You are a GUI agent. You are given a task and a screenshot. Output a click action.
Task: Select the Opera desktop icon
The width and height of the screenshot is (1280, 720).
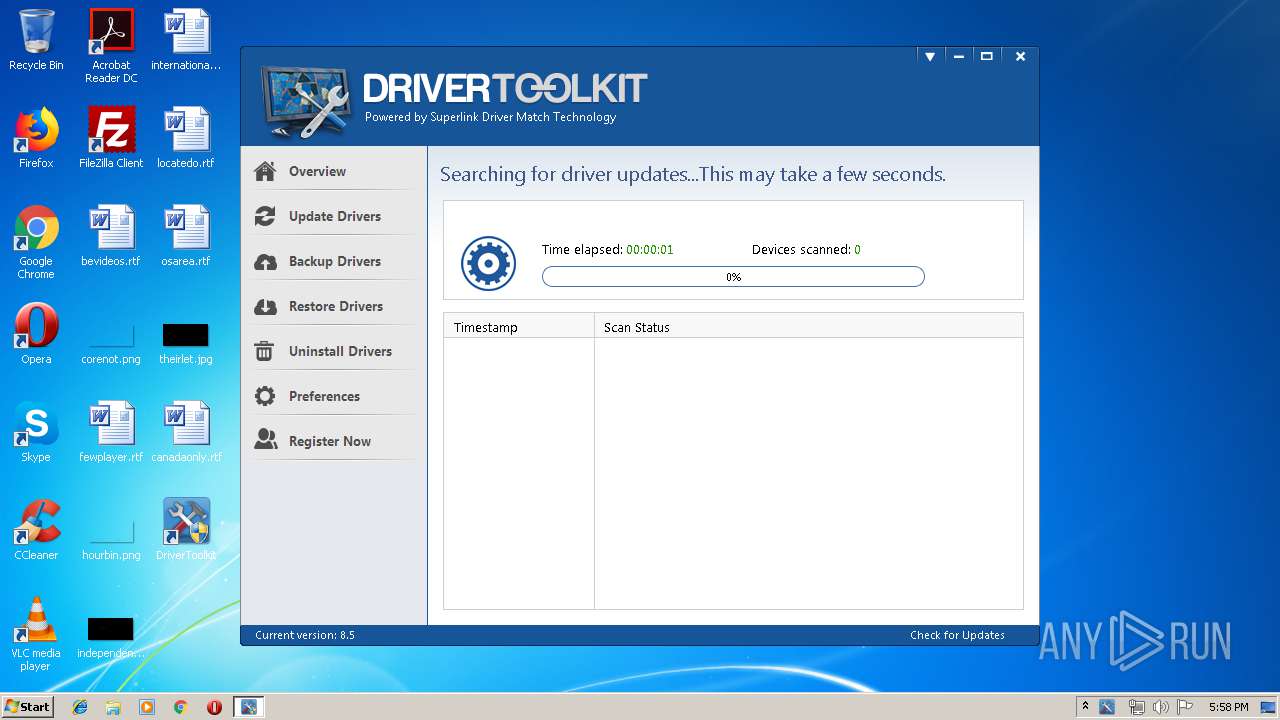[36, 335]
